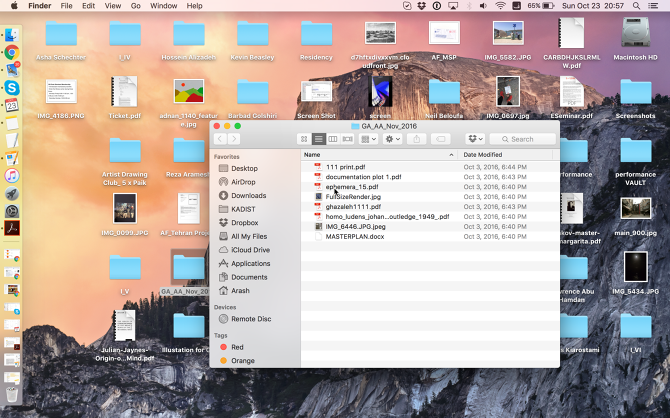Select Dropbox in Finder sidebar
This screenshot has height=418, width=670.
point(244,223)
